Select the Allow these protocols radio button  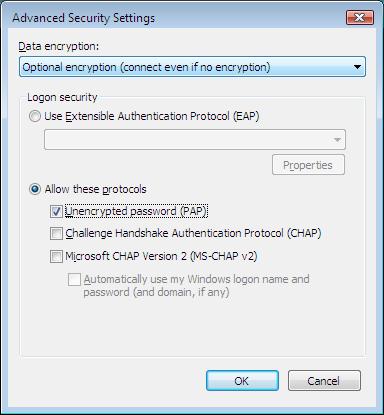coord(35,189)
